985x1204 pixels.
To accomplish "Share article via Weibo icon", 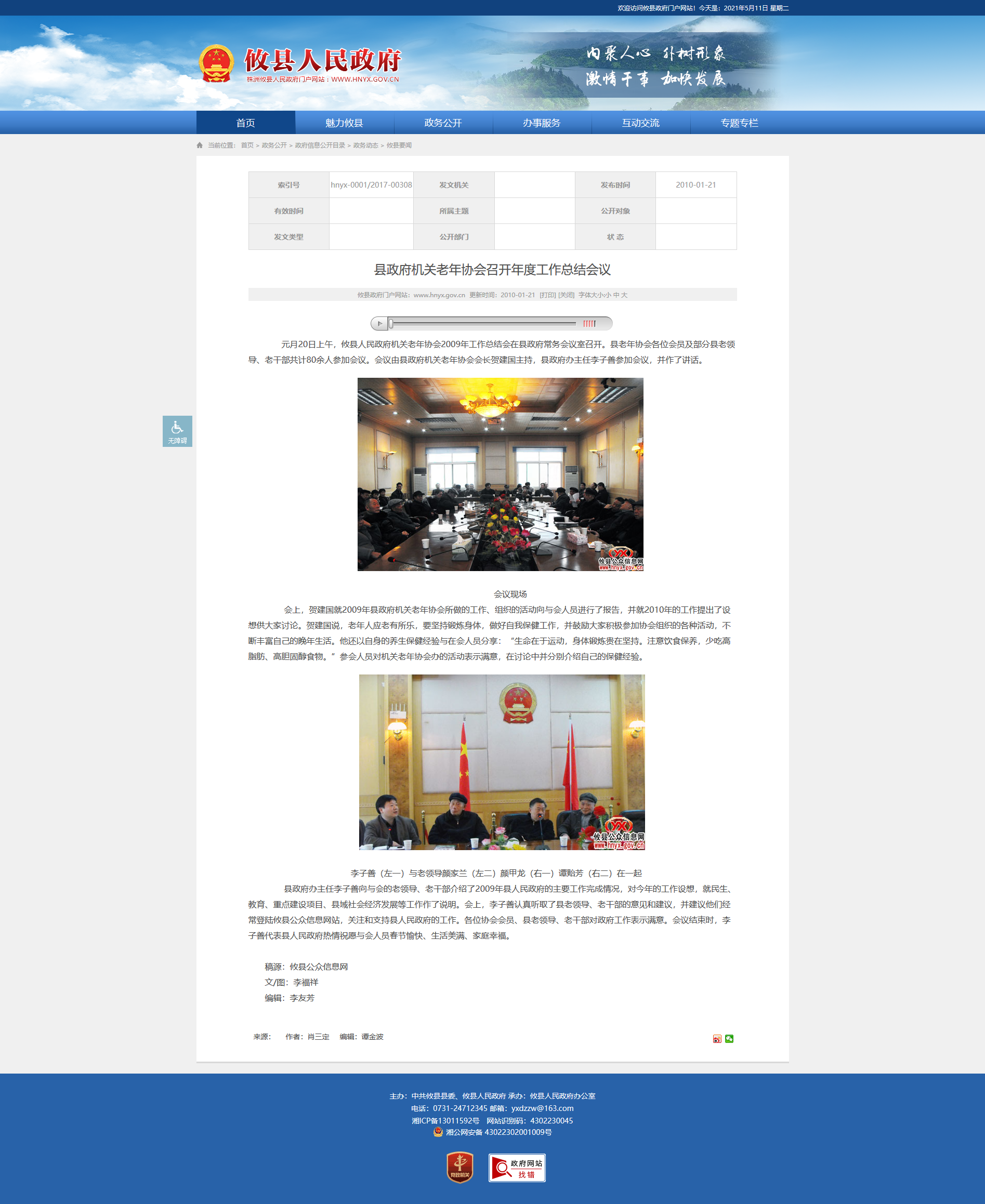I will click(x=717, y=1038).
